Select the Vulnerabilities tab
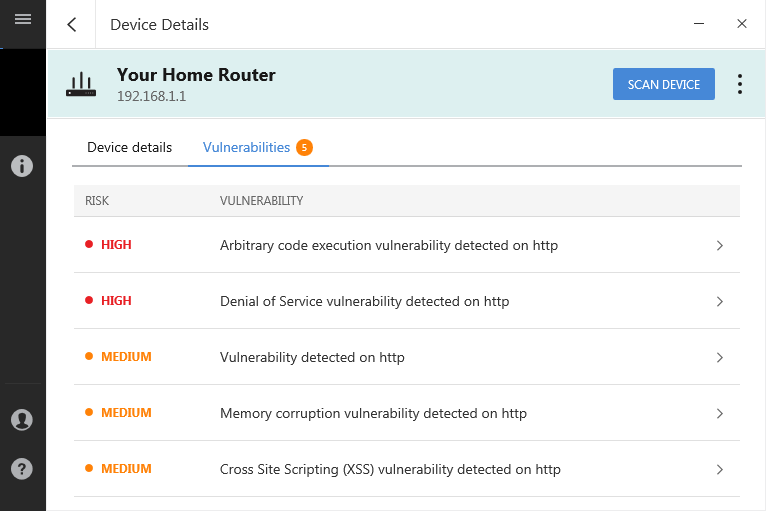 pos(246,148)
